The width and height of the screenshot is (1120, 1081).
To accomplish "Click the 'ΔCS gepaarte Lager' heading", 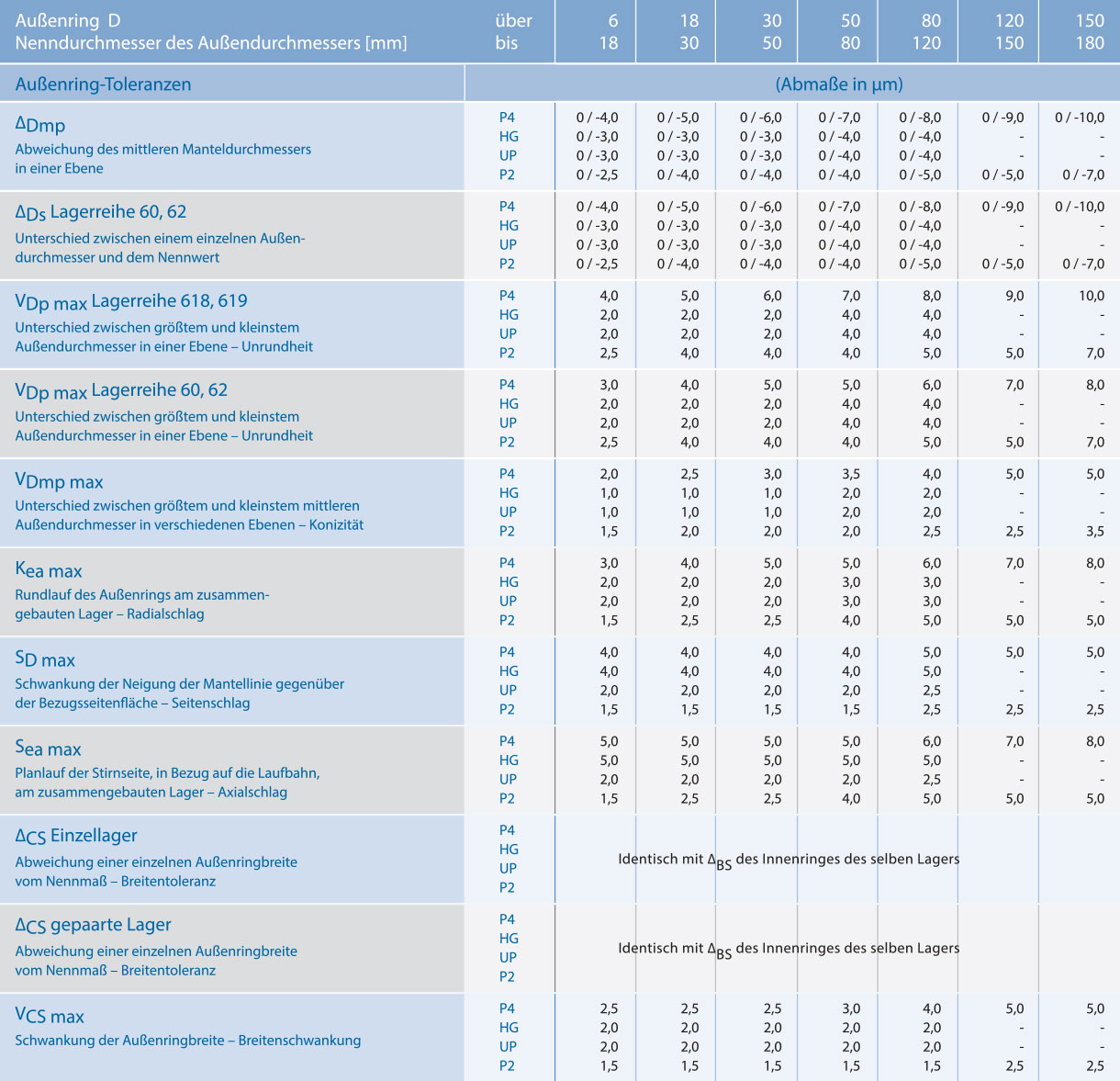I will click(94, 925).
